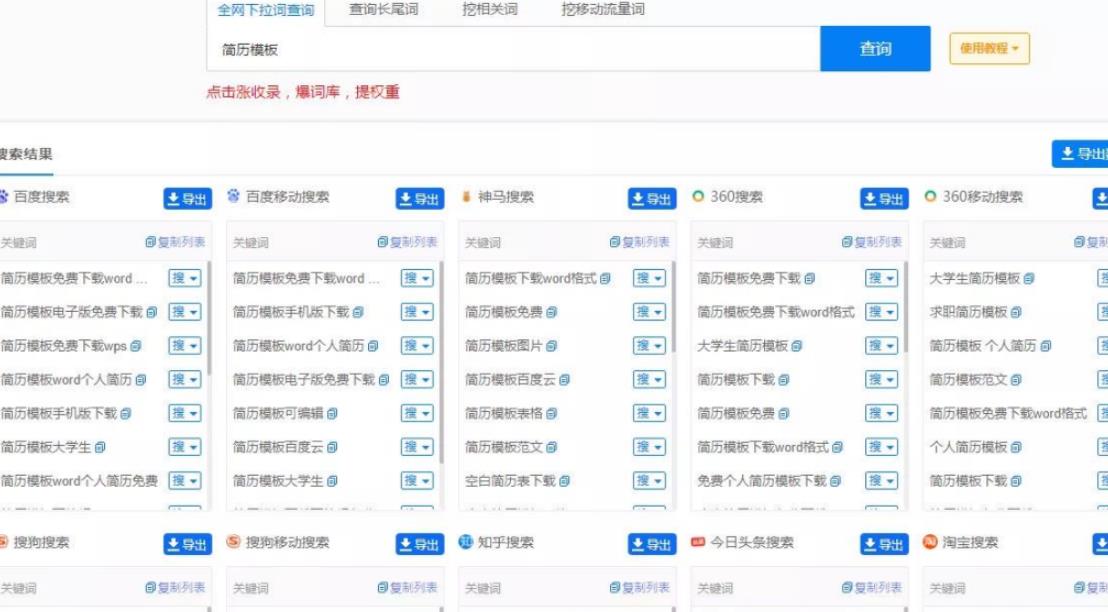Open 搜 dropdown for 简历模板大学生 in 百度搜索

pos(185,447)
